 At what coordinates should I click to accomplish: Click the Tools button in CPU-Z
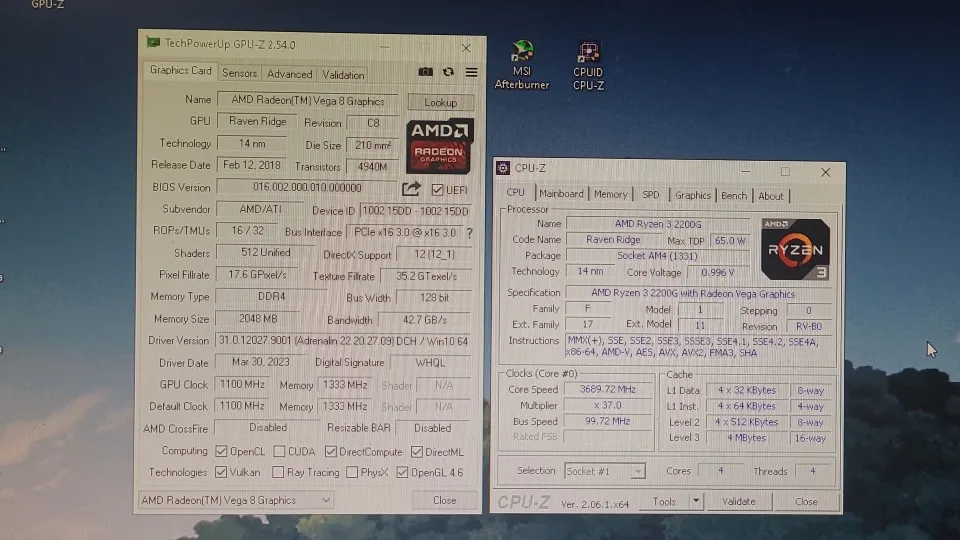(x=664, y=501)
